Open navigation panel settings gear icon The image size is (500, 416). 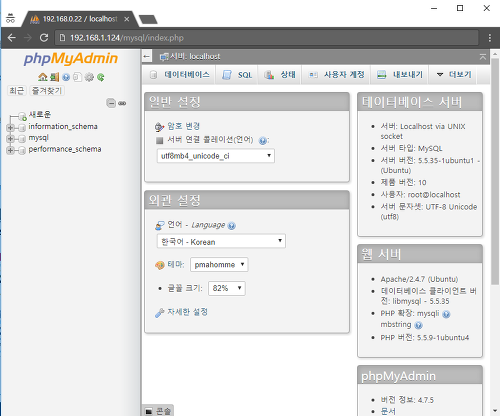pos(89,77)
